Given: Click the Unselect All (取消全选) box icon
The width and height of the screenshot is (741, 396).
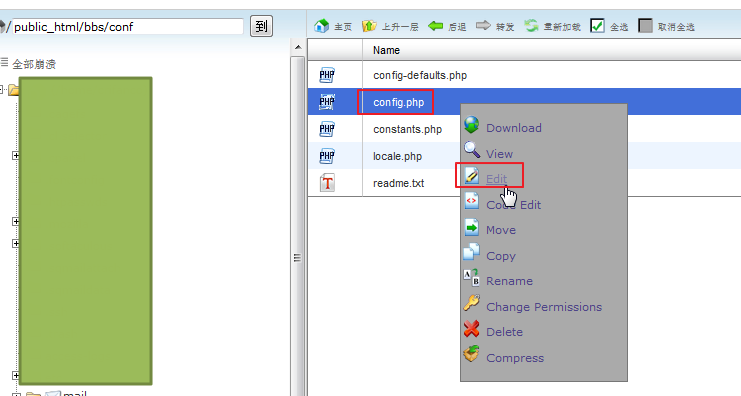Looking at the screenshot, I should click(645, 26).
